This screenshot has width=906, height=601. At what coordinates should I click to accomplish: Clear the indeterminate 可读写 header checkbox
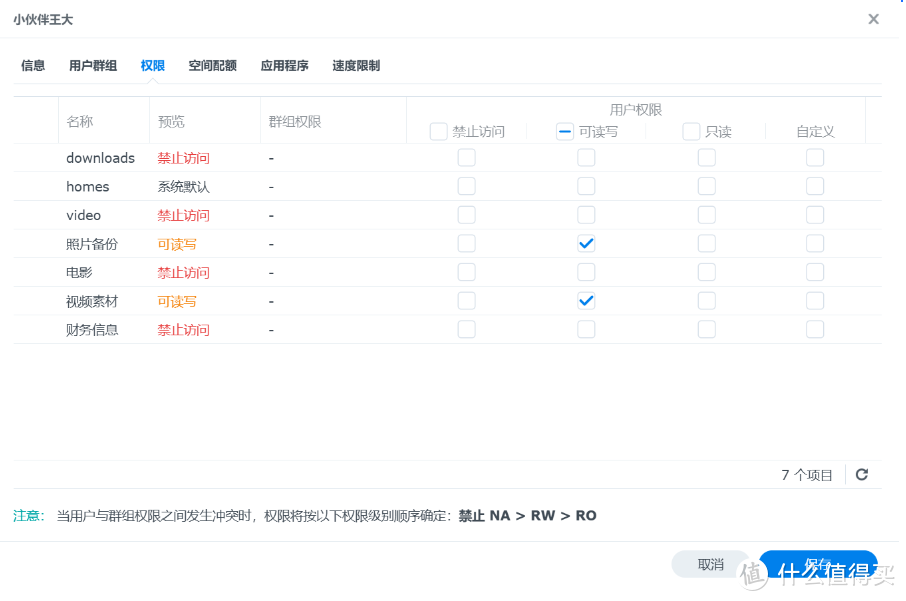point(564,131)
